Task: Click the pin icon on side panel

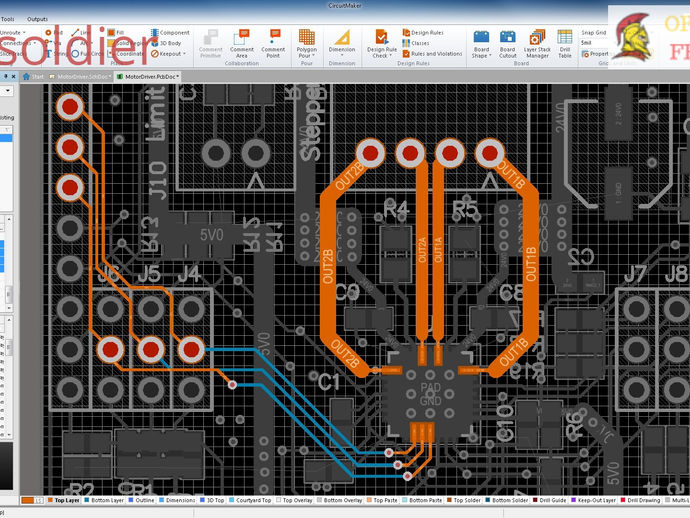Action: tap(5, 77)
